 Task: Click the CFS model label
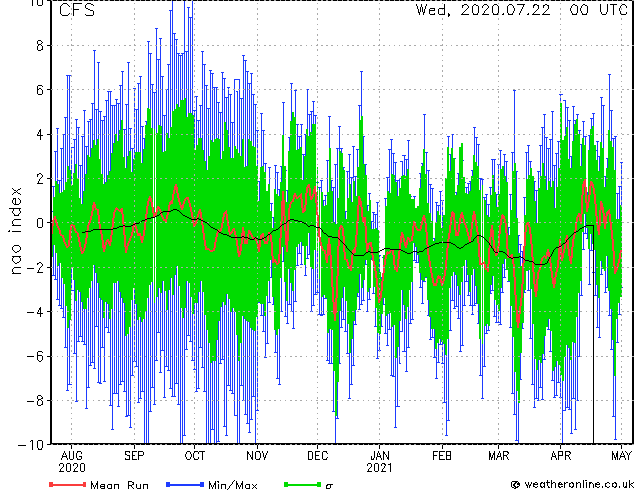77,10
